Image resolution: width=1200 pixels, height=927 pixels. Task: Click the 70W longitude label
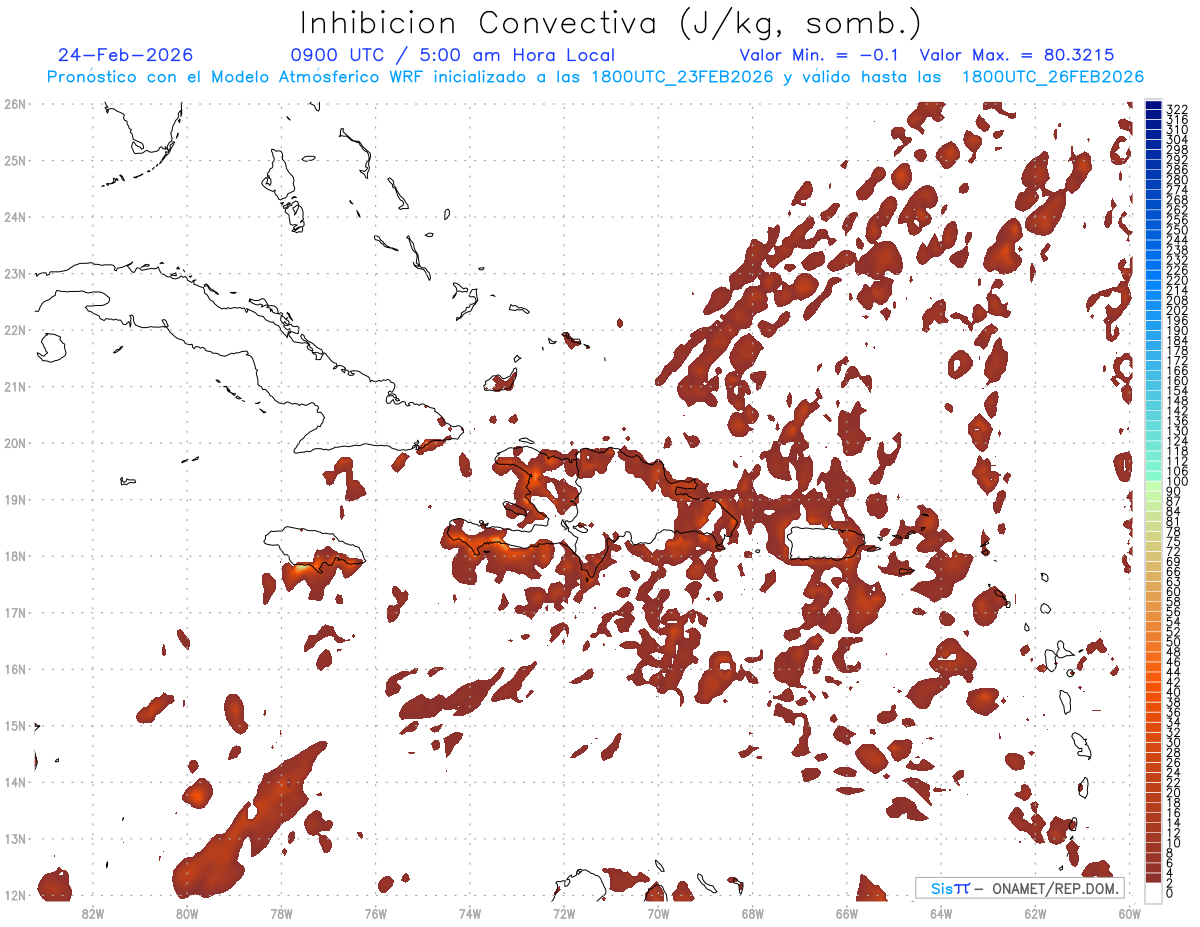click(658, 912)
